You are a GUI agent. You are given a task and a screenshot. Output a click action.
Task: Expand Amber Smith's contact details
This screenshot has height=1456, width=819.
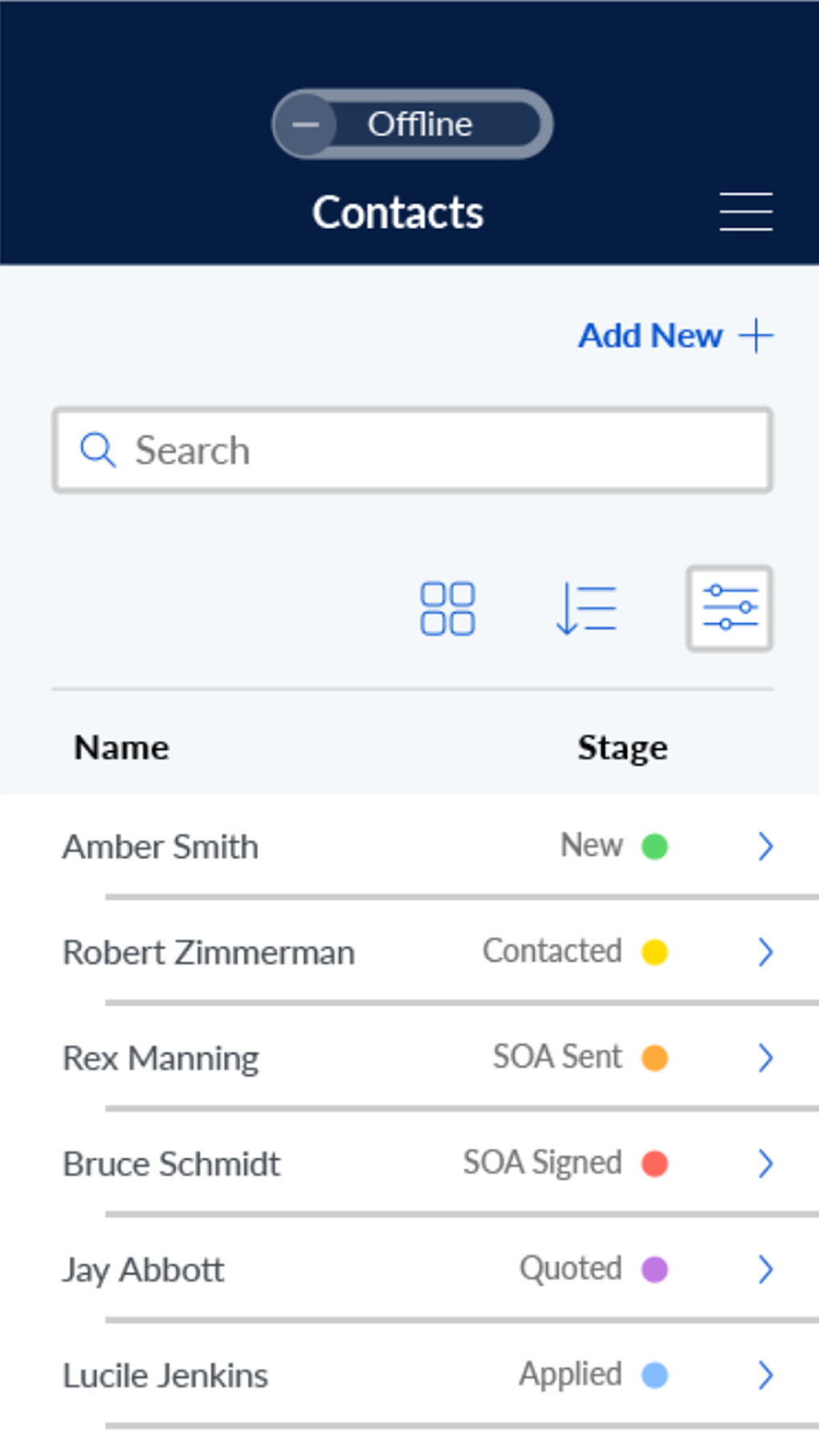[x=765, y=846]
